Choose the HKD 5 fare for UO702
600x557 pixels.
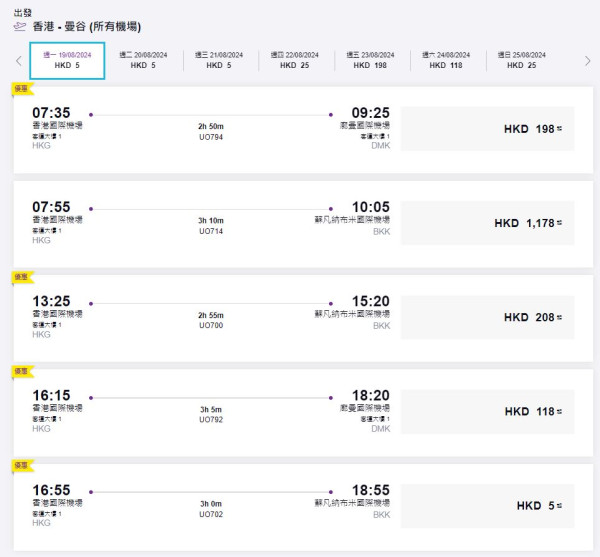[x=488, y=506]
